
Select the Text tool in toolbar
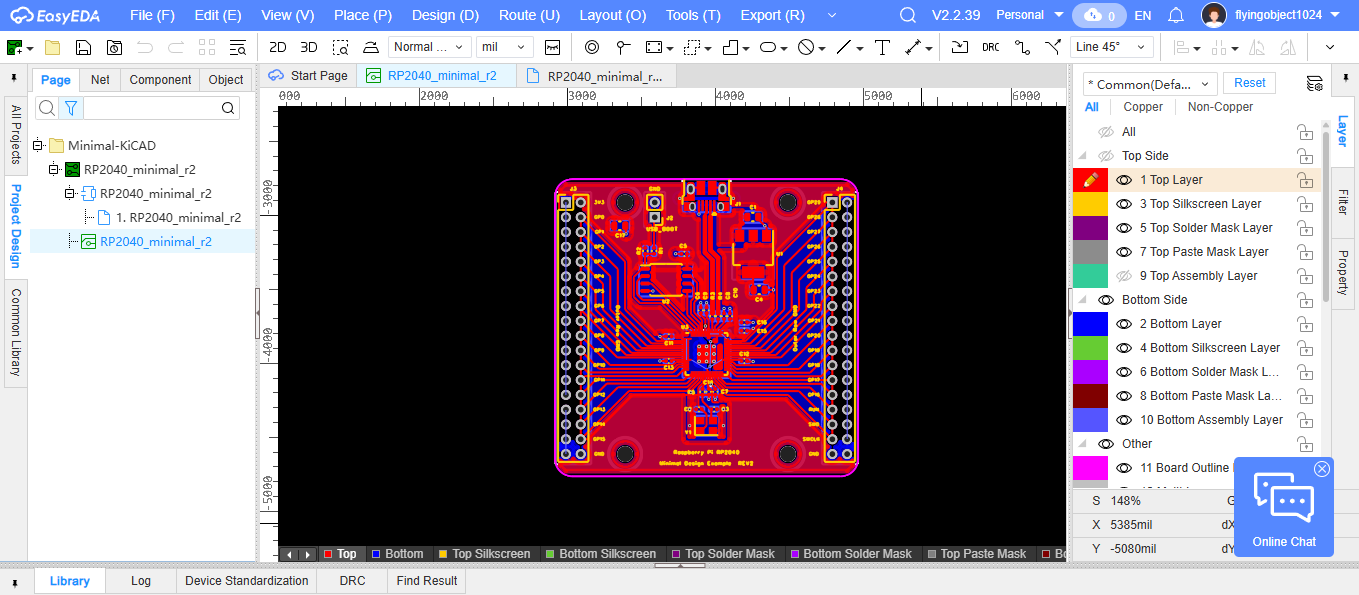882,47
